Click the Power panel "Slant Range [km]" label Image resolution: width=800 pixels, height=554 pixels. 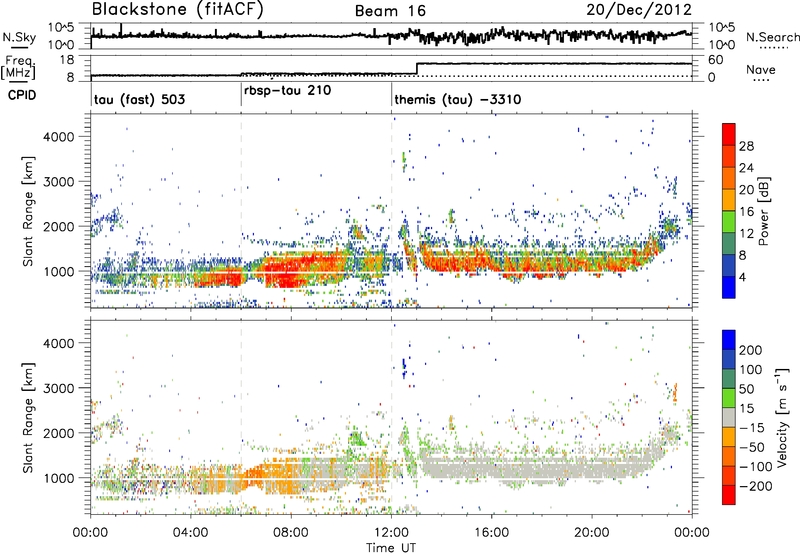coord(28,211)
